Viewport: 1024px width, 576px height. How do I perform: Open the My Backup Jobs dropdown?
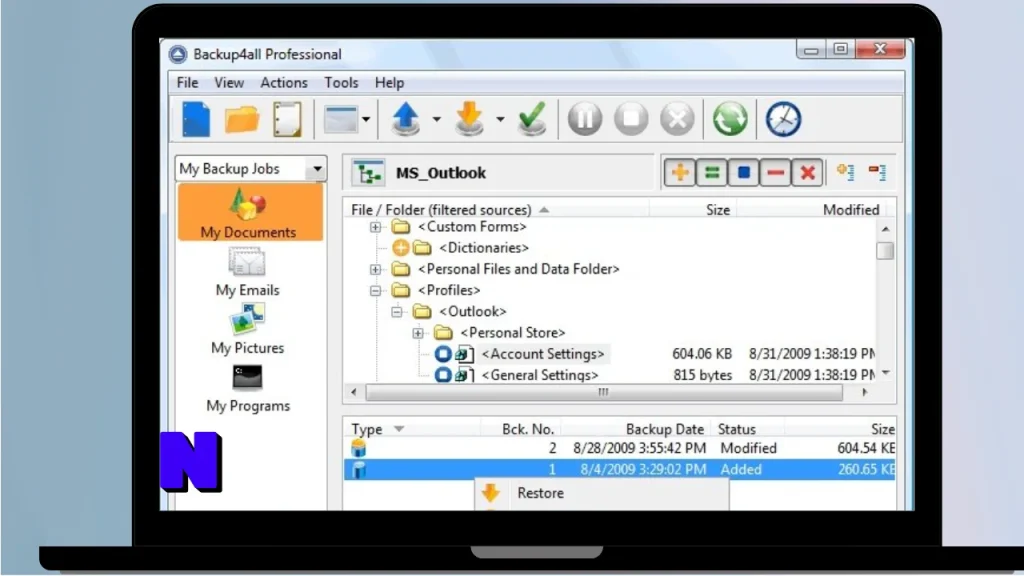[251, 168]
